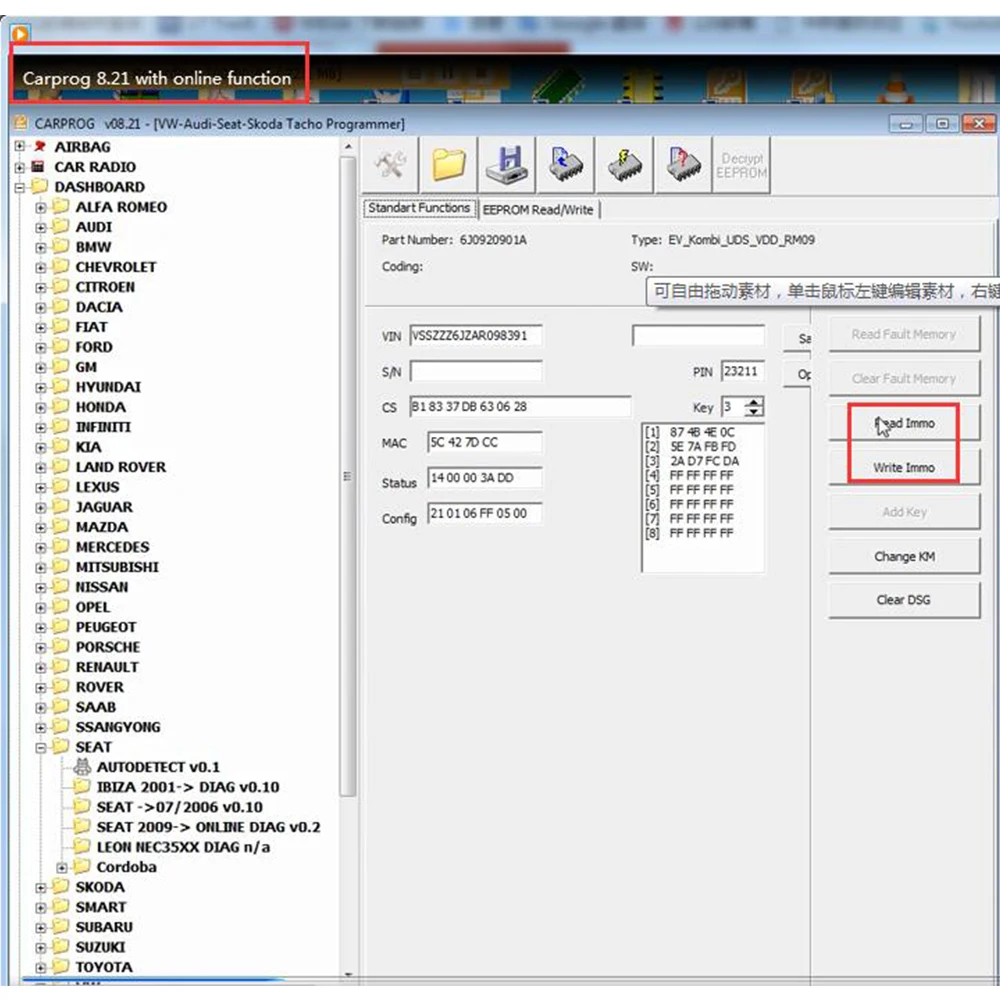Image resolution: width=1000 pixels, height=1000 pixels.
Task: Click the DASHBOARD folder icon
Action: click(x=40, y=186)
